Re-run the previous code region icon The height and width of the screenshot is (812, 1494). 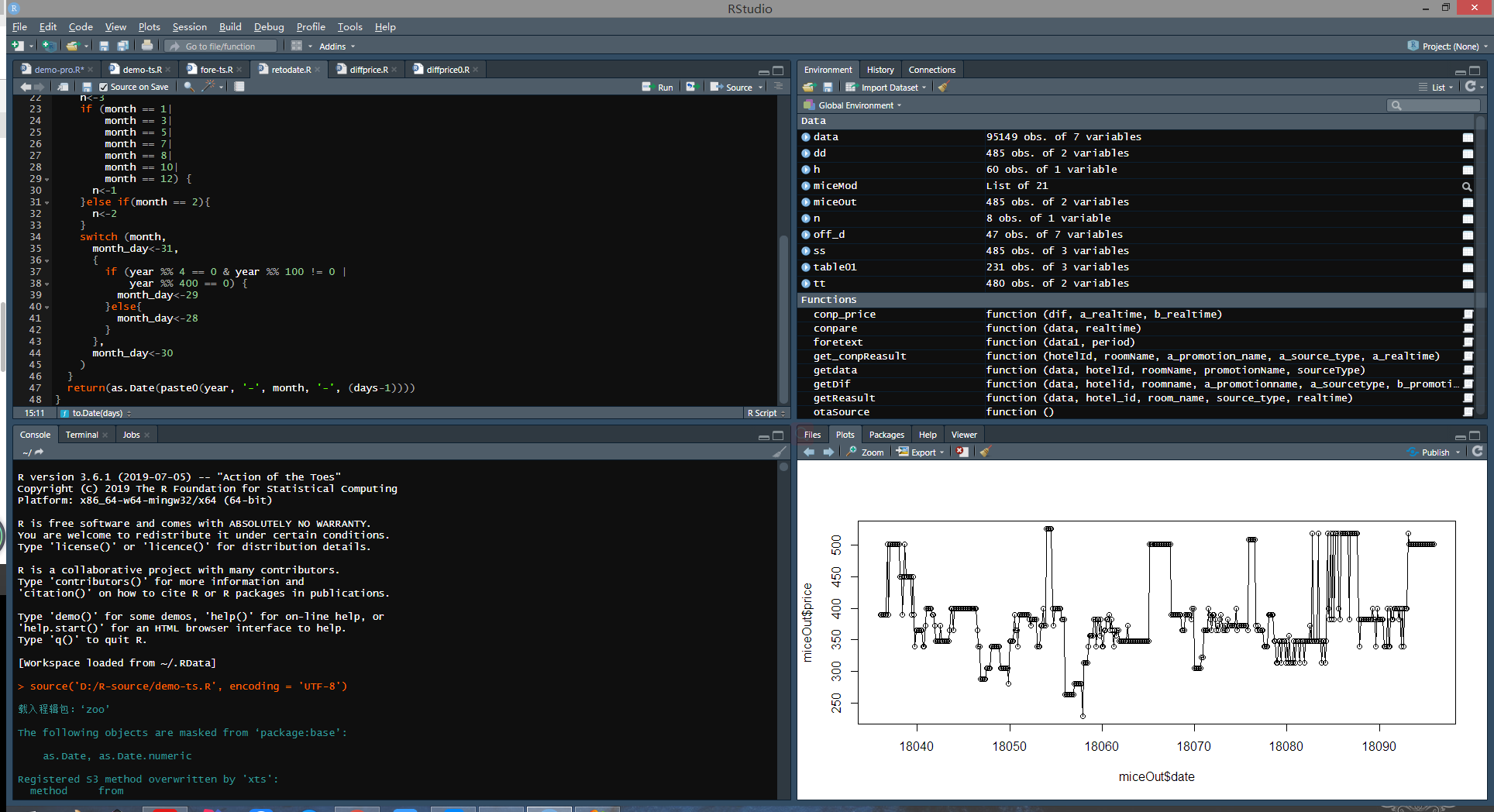tap(691, 87)
